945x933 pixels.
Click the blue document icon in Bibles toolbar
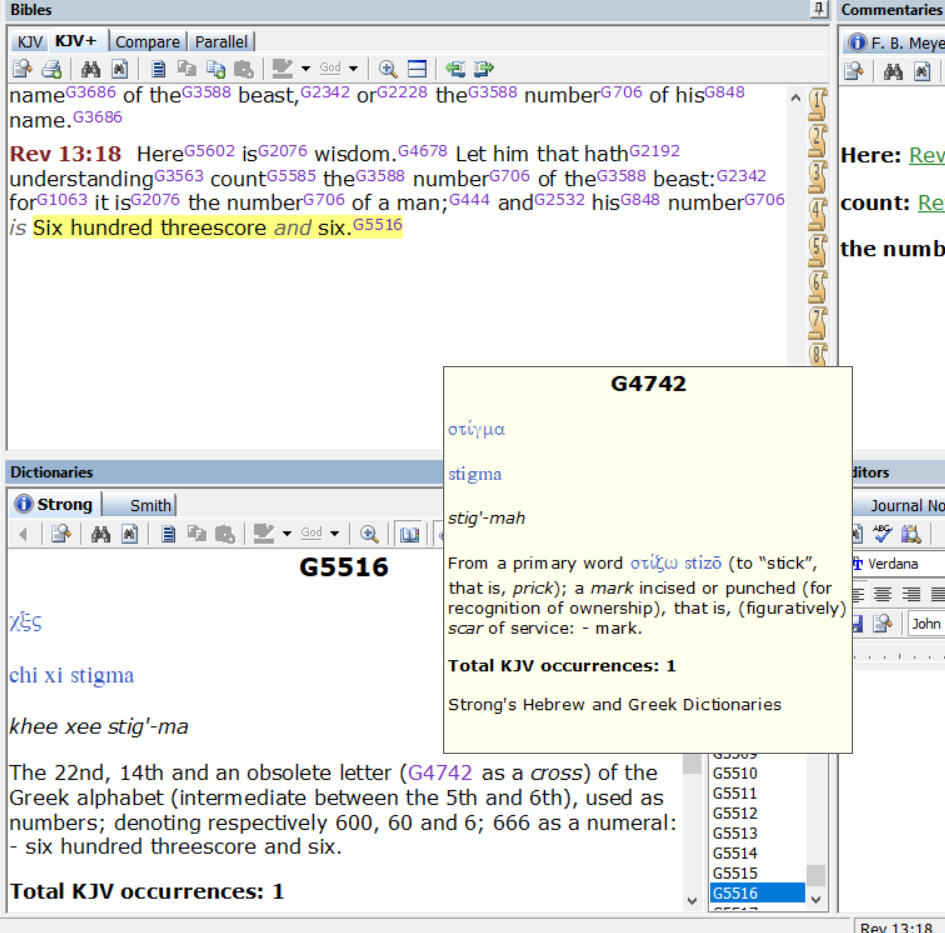coord(158,69)
